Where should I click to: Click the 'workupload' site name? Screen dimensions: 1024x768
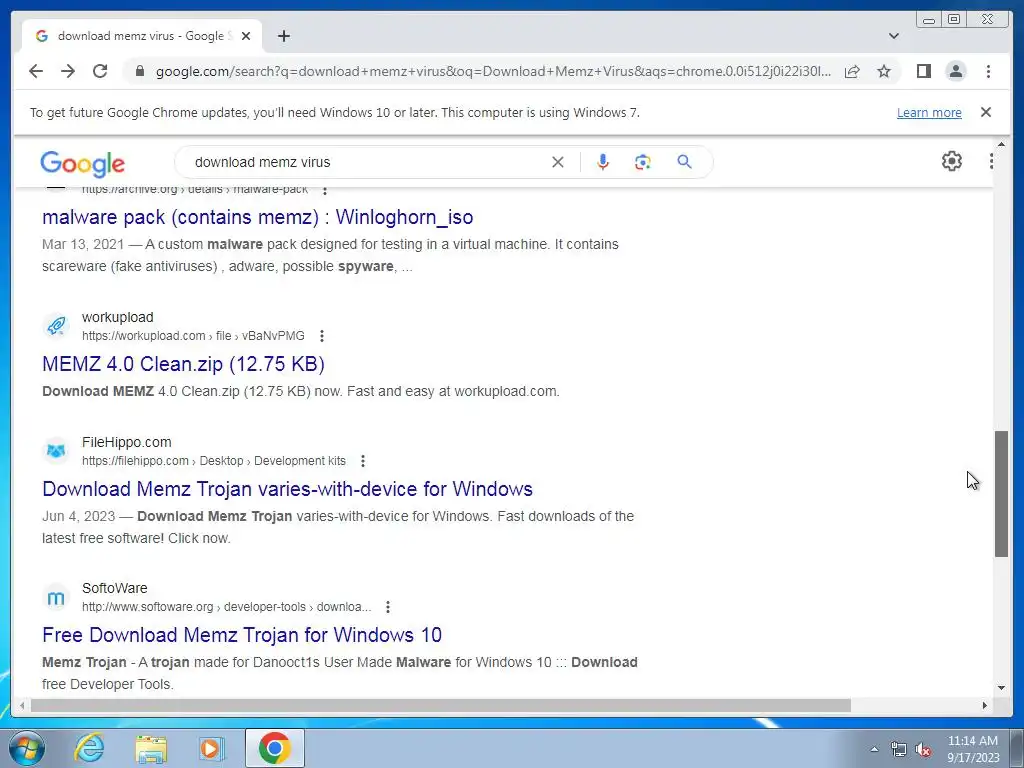pos(118,317)
